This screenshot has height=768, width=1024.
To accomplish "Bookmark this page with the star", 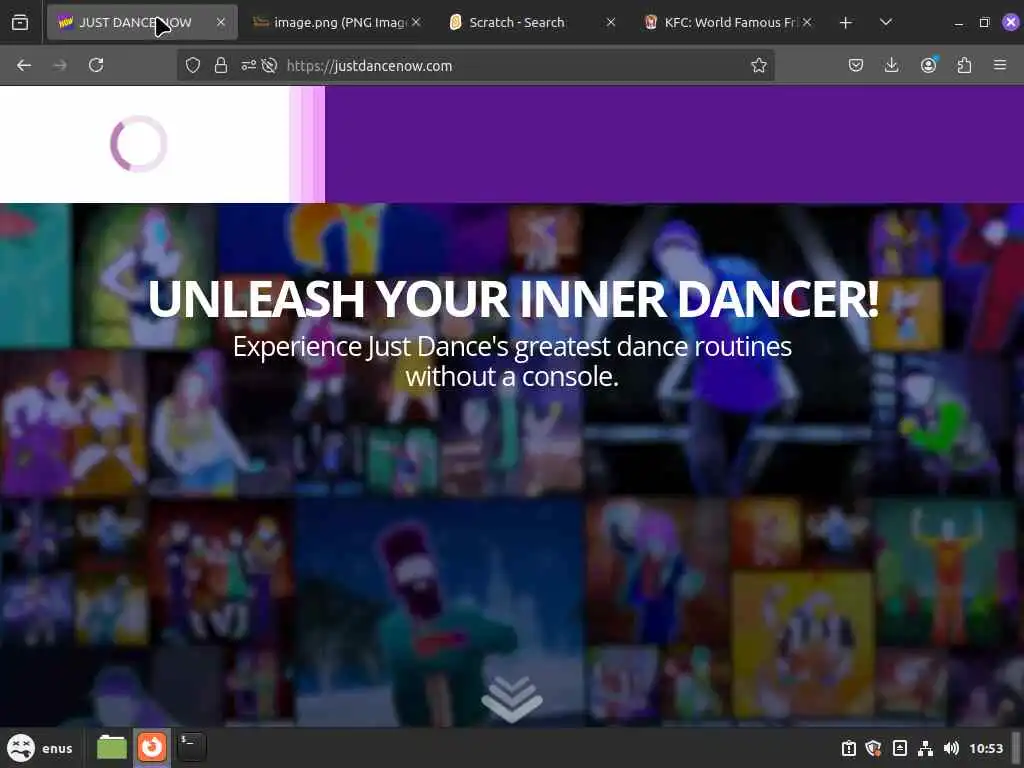I will click(x=758, y=65).
